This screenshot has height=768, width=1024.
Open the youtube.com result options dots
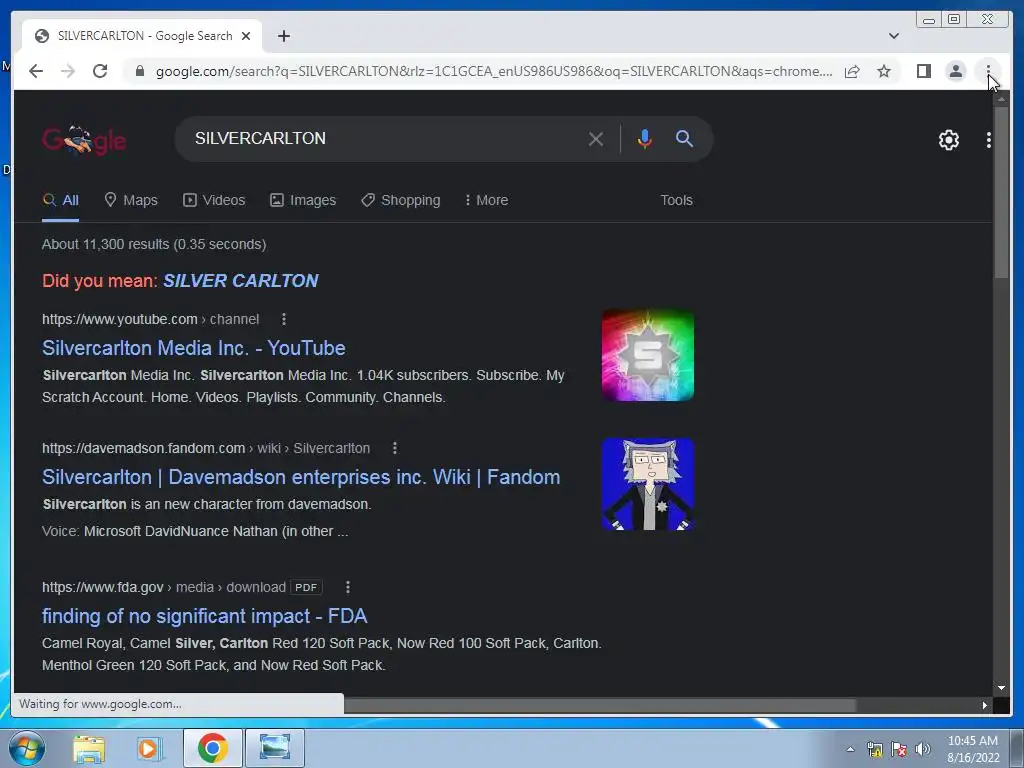(283, 319)
